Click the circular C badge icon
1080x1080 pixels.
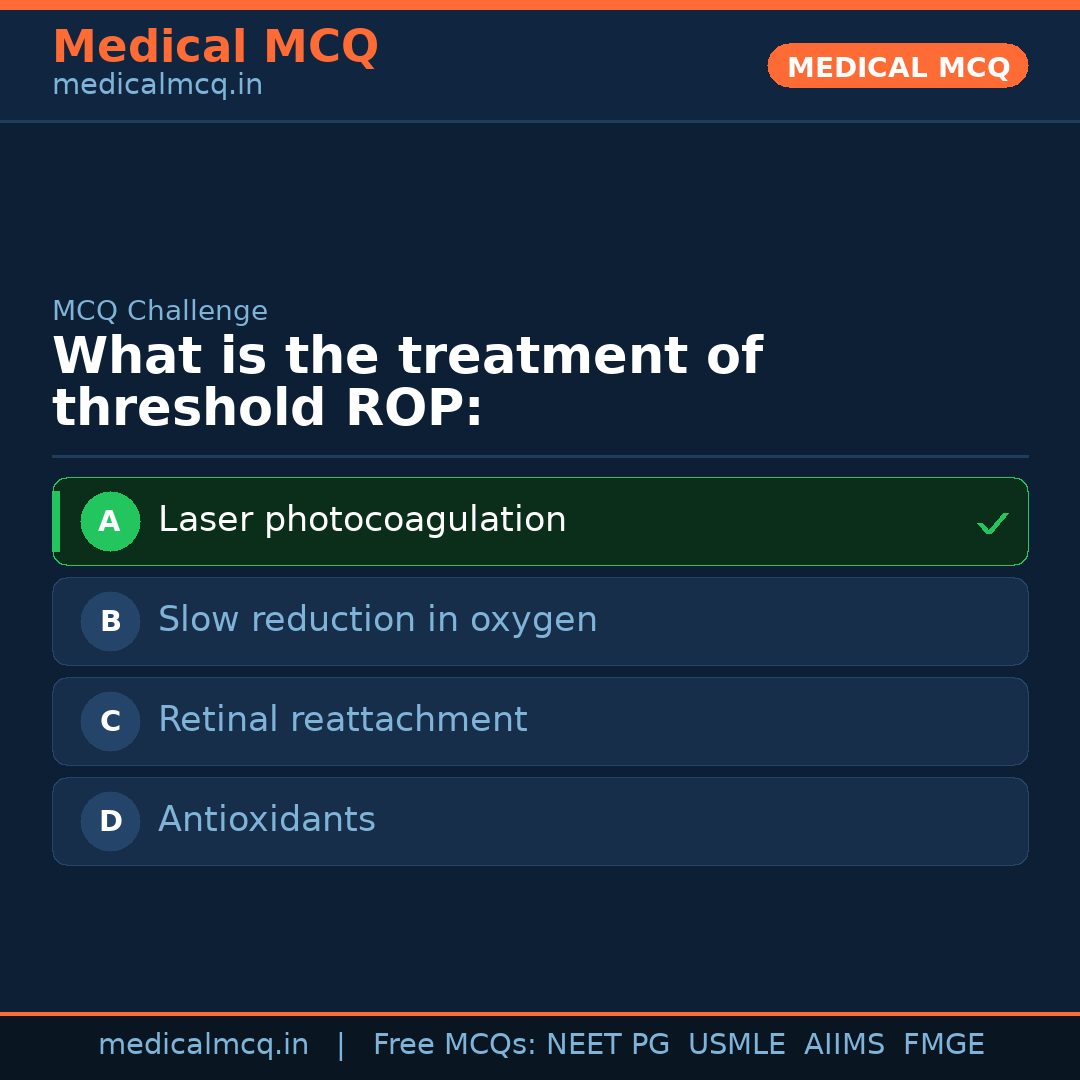pos(110,721)
